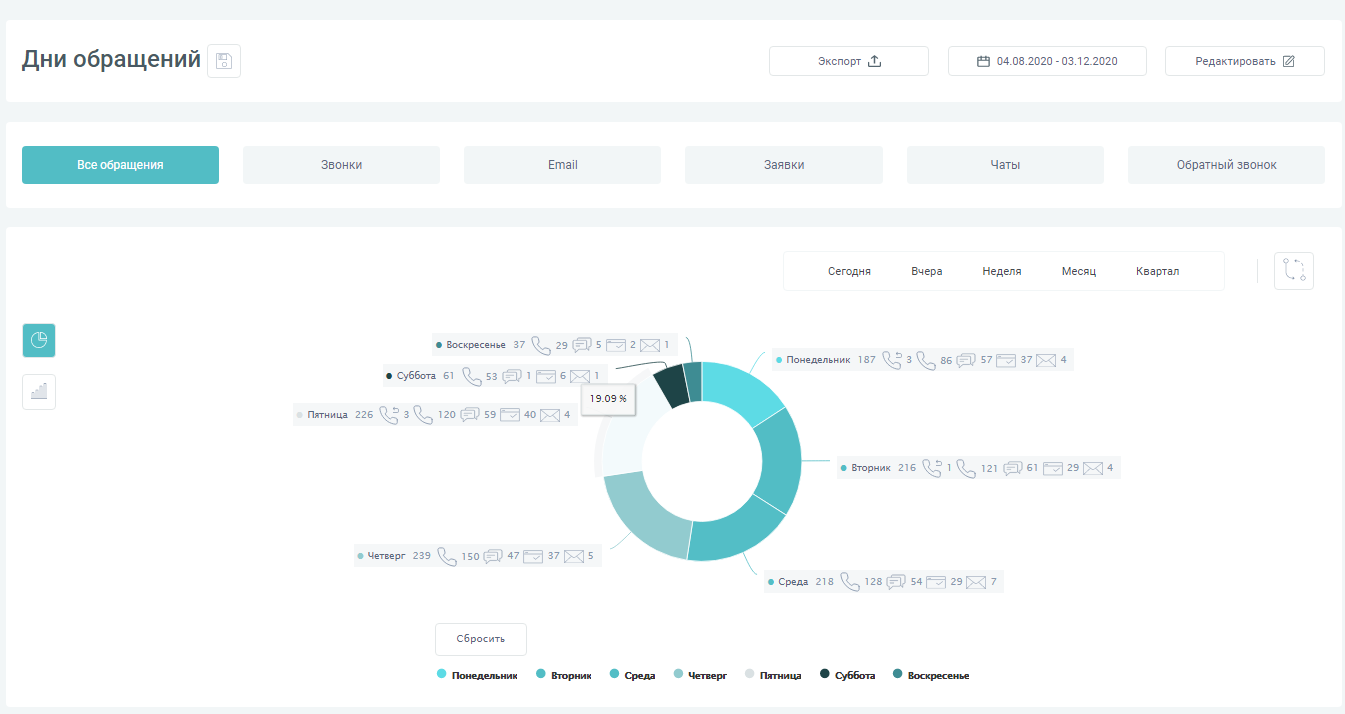1345x714 pixels.
Task: Switch to the Email tab
Action: tap(562, 165)
